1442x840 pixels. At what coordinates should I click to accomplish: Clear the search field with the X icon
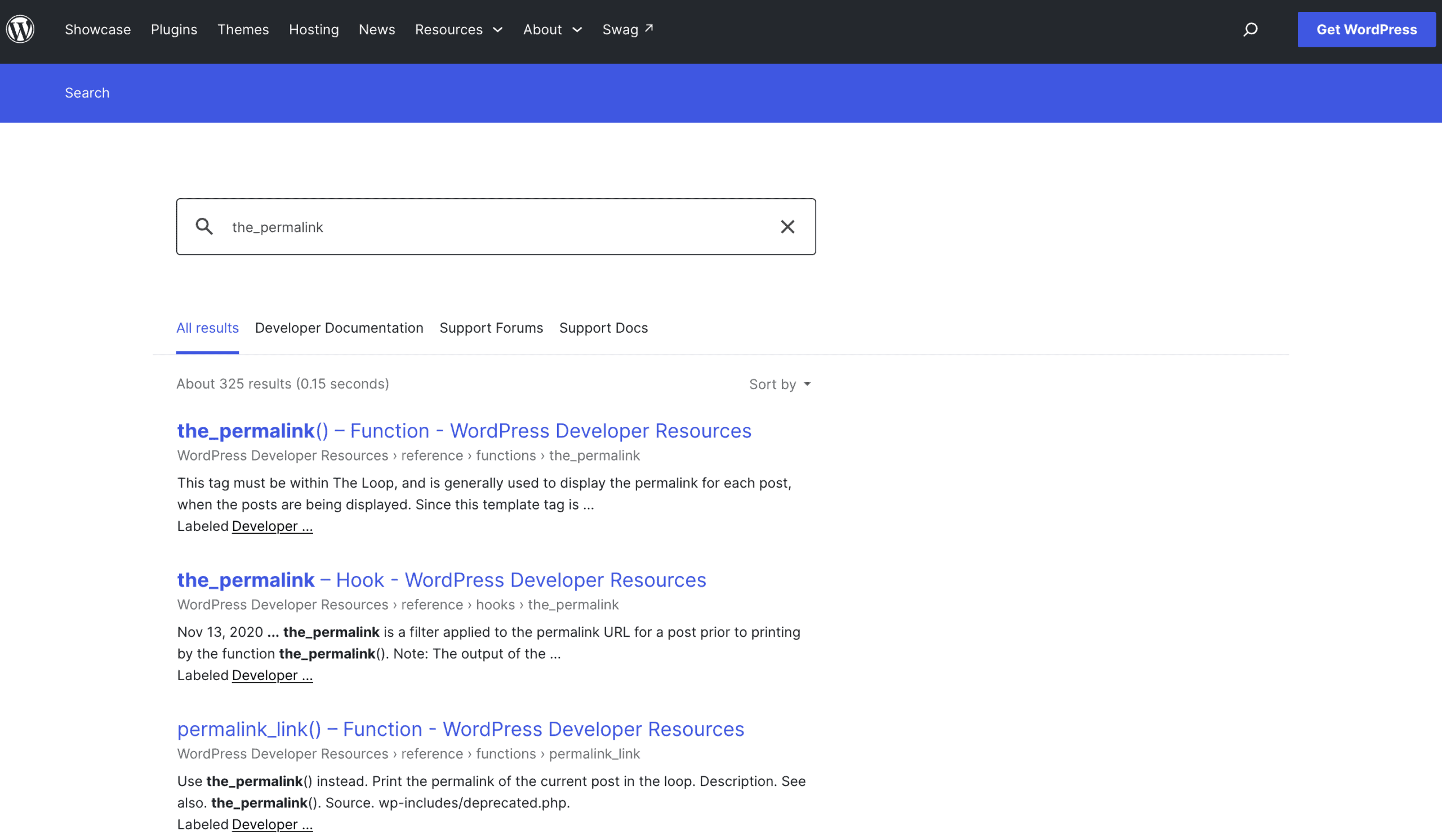click(x=787, y=226)
